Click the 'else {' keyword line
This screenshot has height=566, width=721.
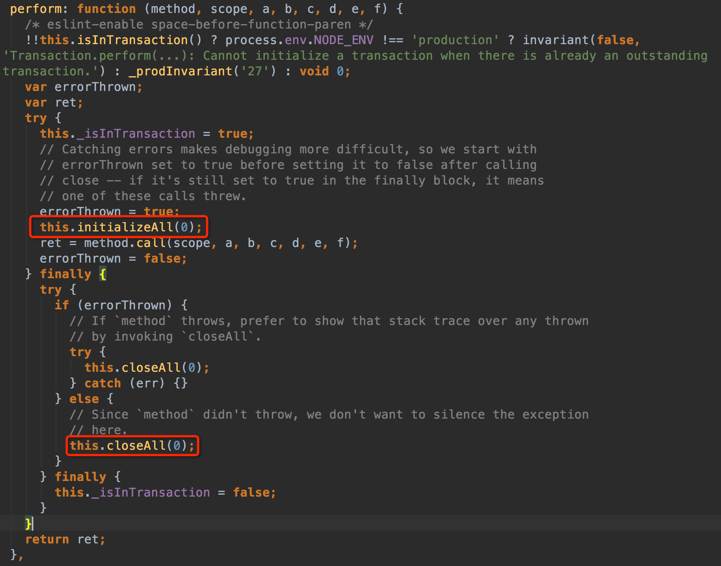point(91,399)
